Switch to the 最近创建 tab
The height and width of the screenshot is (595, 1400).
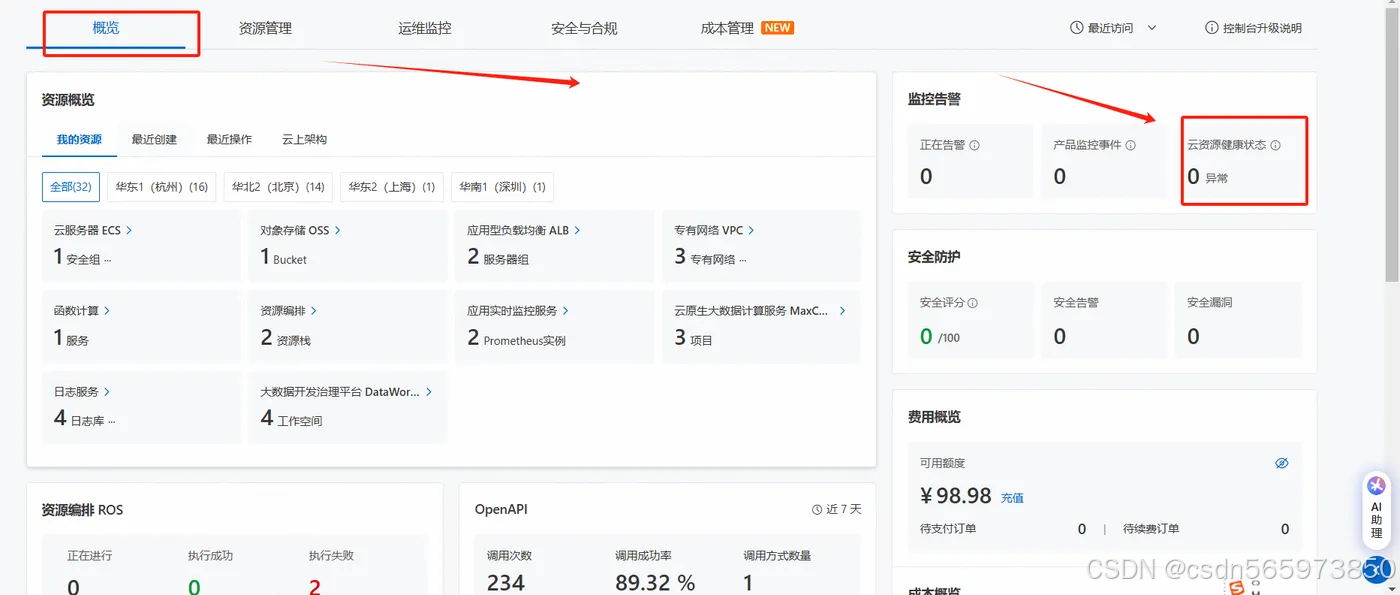pos(154,139)
